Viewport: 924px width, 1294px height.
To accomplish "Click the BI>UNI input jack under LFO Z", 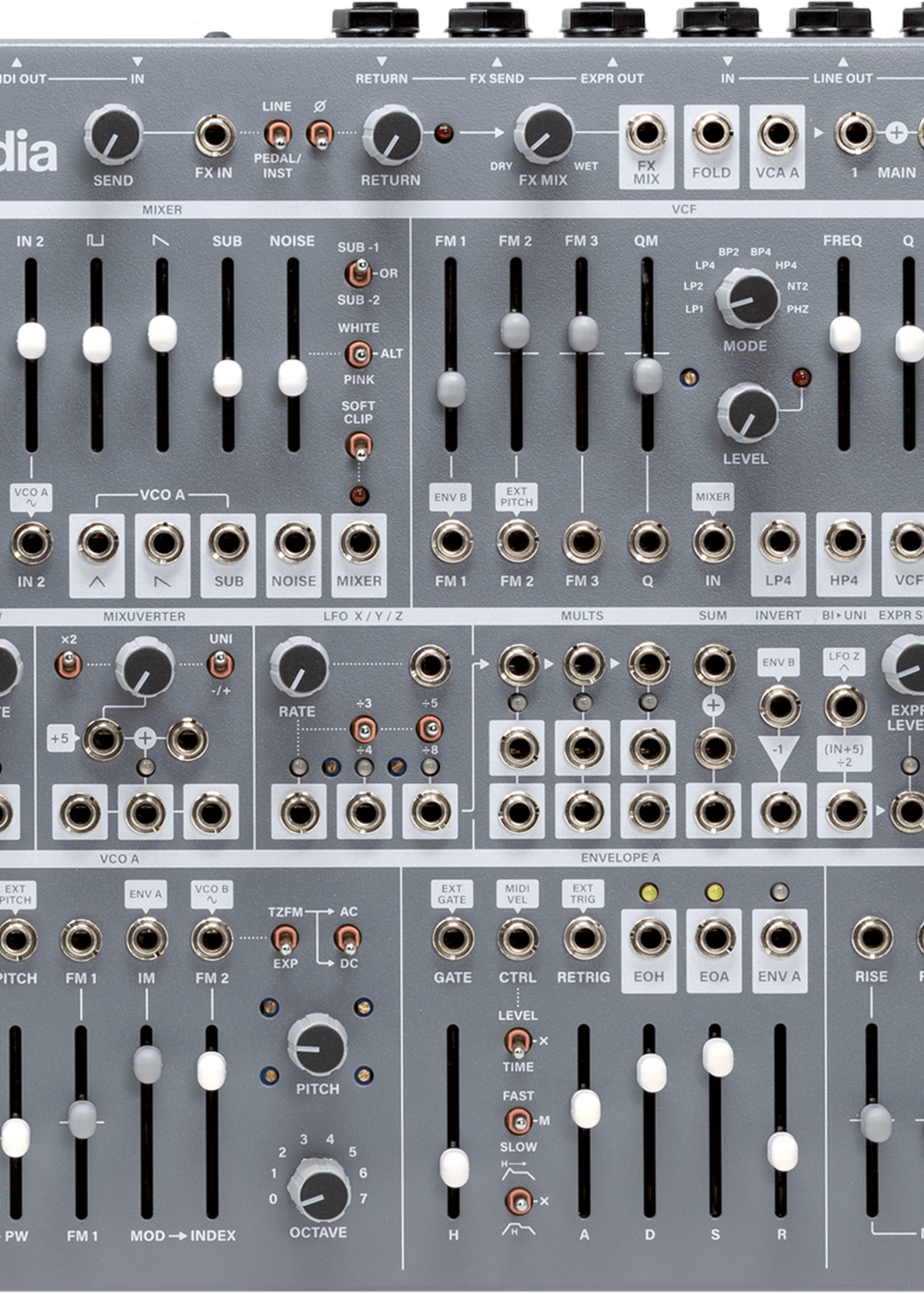I will click(x=846, y=706).
